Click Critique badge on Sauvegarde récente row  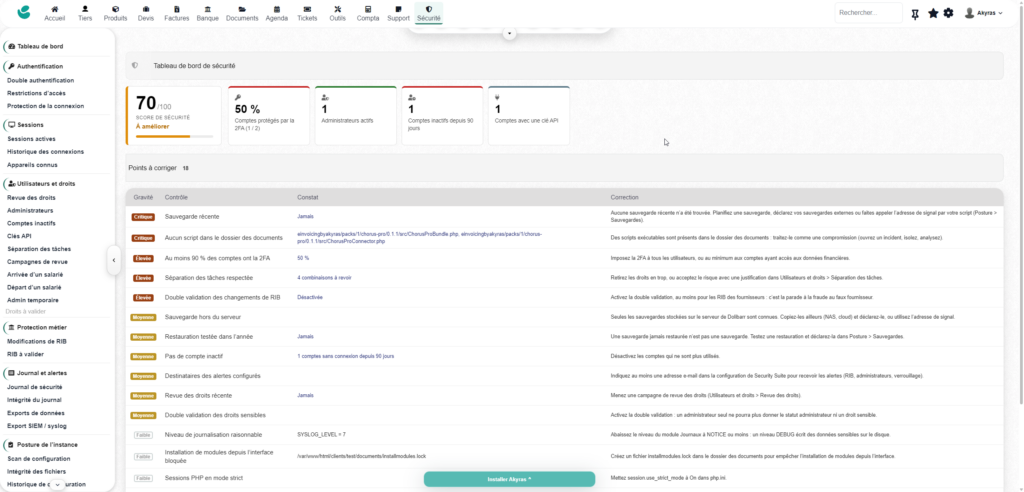pyautogui.click(x=143, y=216)
